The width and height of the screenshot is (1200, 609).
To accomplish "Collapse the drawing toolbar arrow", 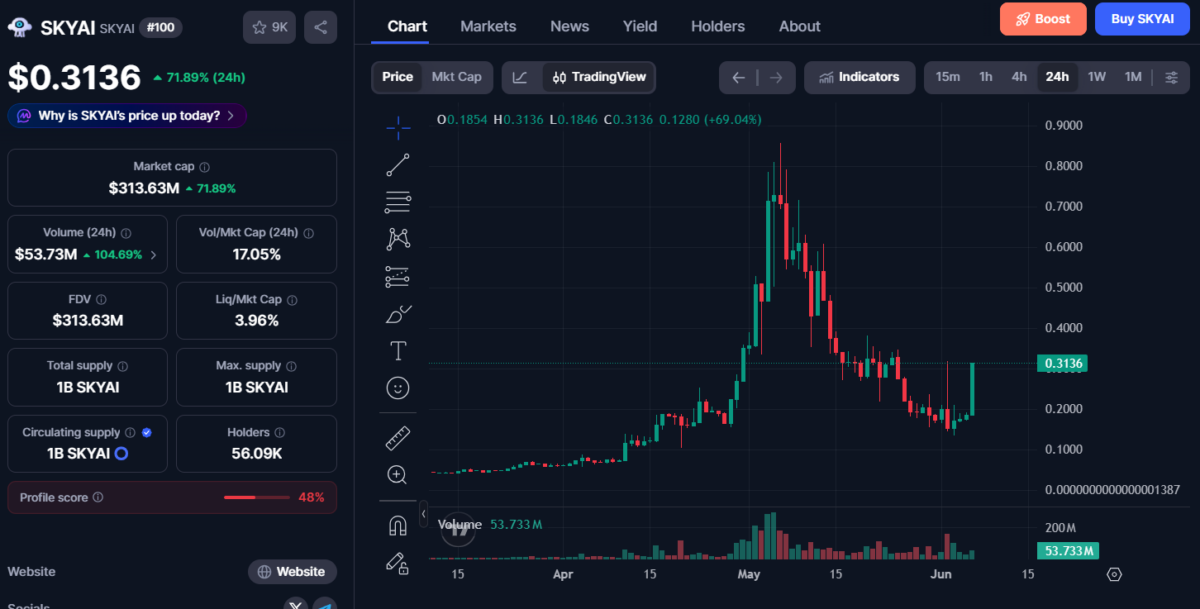I will [x=423, y=514].
